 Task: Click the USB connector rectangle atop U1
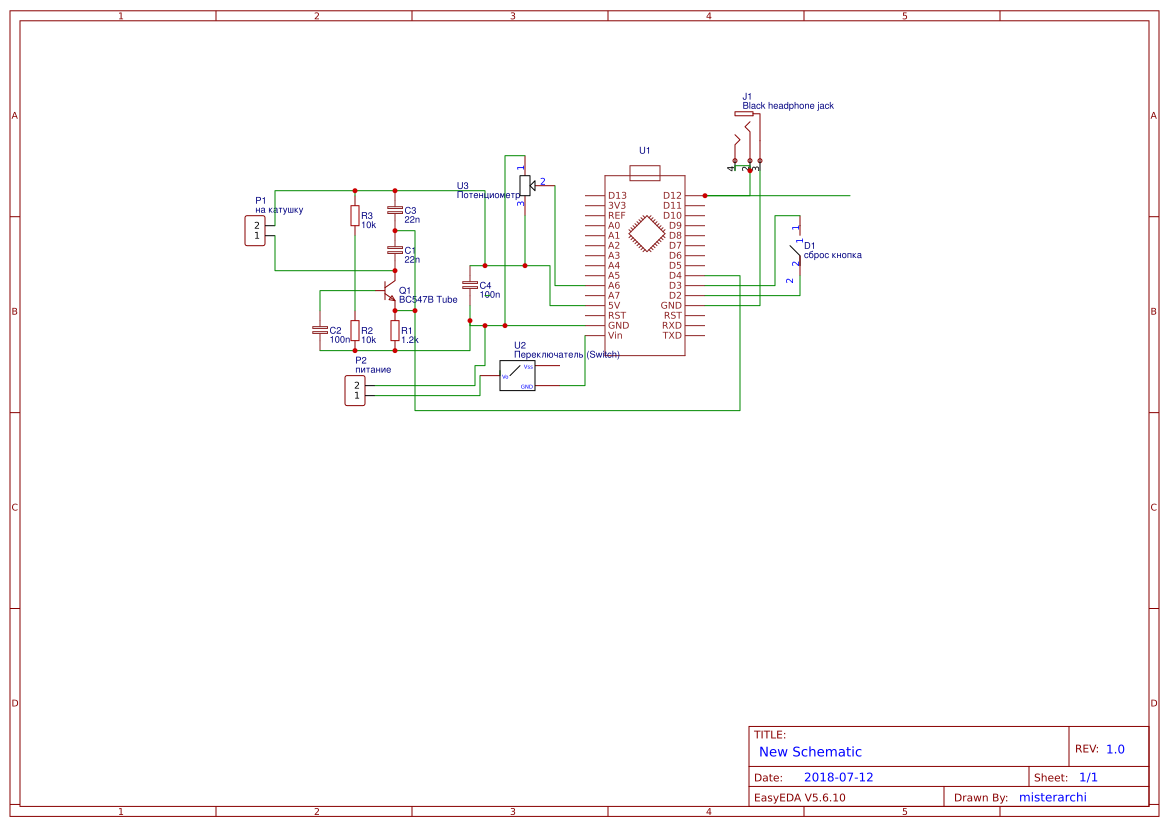coord(645,174)
